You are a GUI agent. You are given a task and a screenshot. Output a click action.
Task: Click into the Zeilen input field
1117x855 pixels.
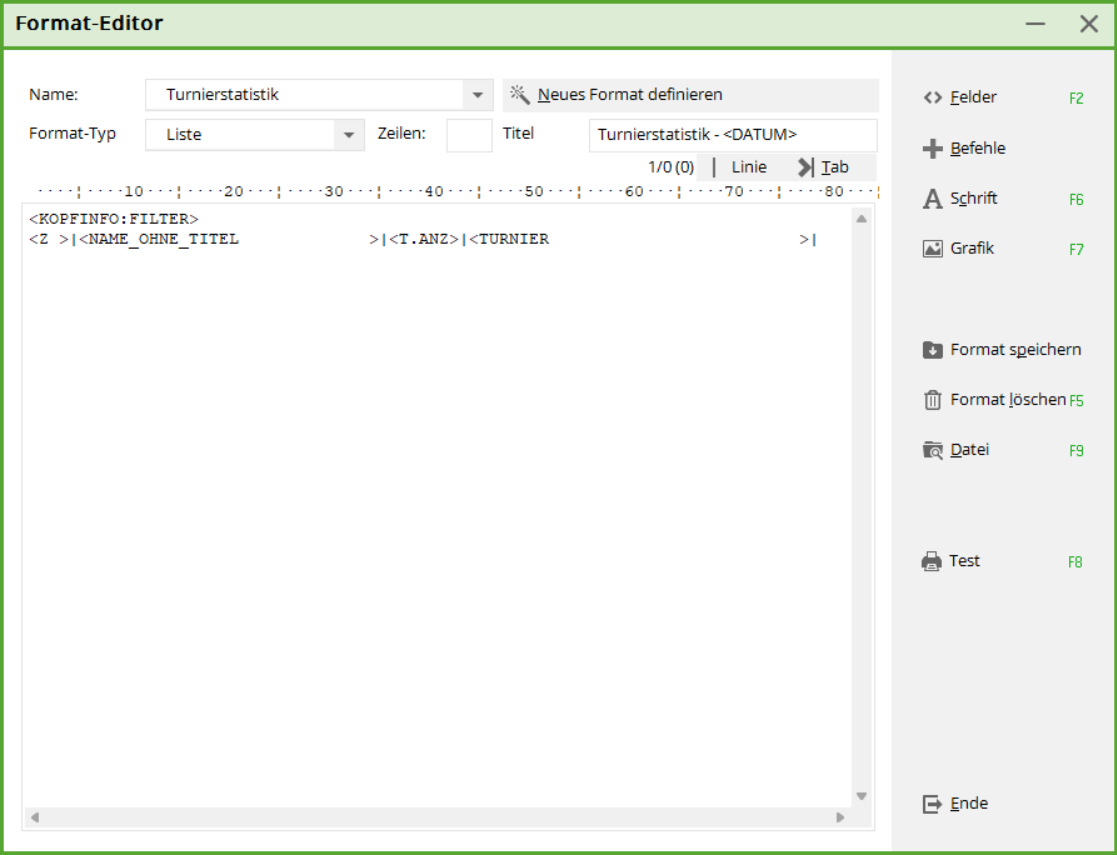pos(469,135)
